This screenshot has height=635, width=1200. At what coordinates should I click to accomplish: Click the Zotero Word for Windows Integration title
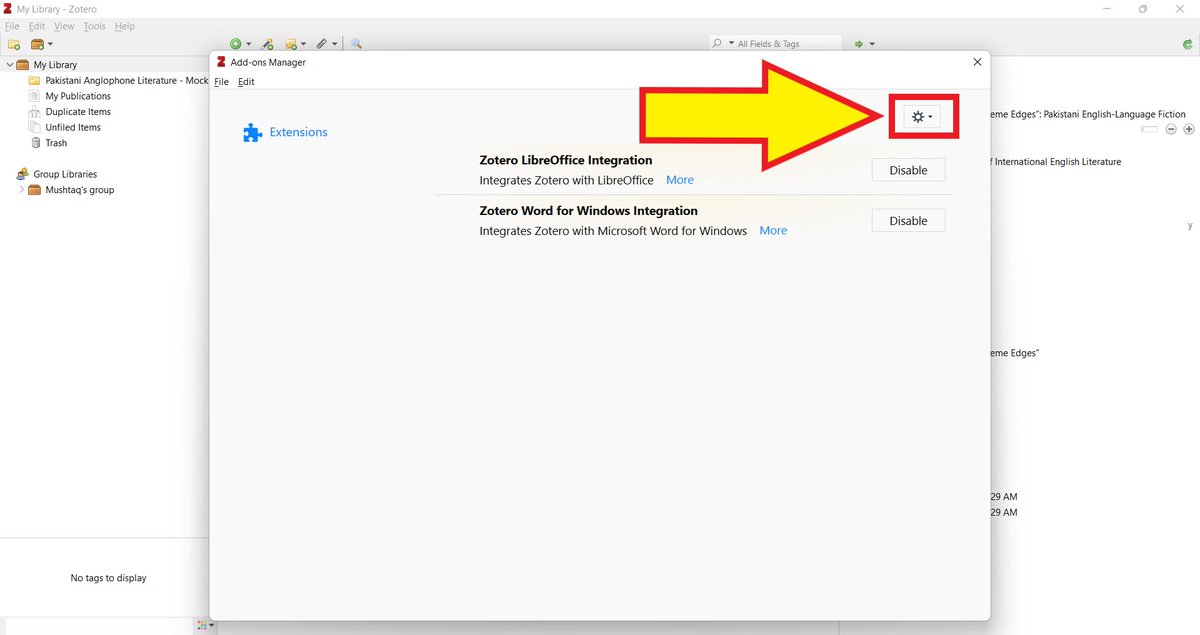589,211
